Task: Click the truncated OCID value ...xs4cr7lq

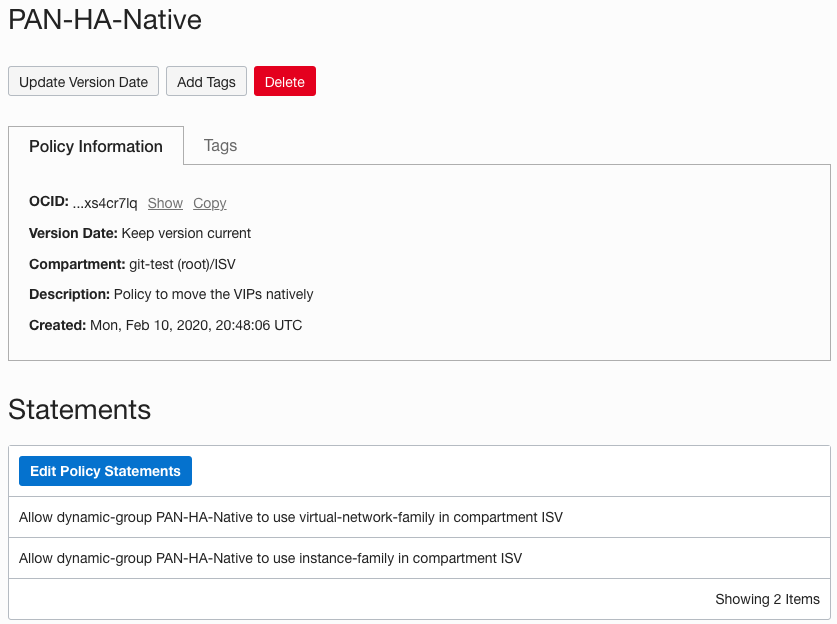Action: [x=105, y=203]
